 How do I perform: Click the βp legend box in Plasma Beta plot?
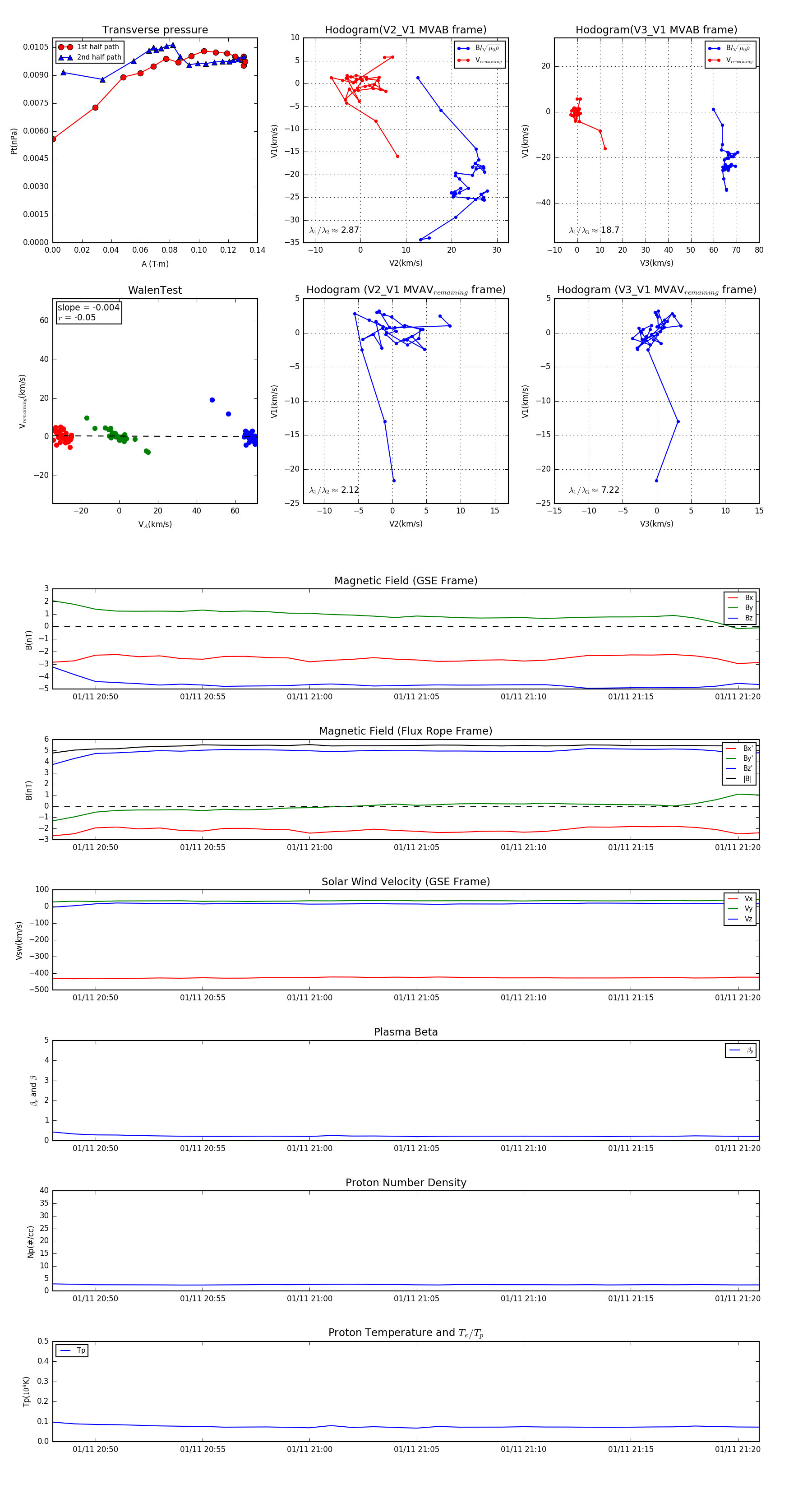741,1050
